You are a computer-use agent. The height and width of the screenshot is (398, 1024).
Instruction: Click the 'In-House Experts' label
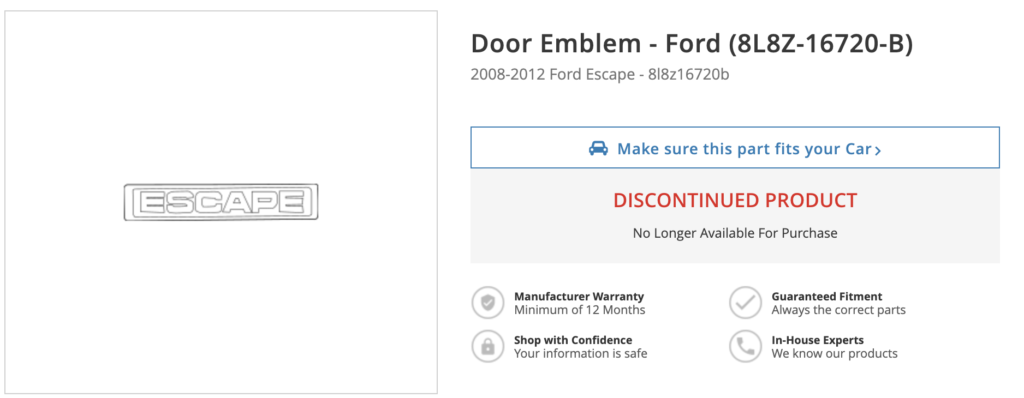[818, 340]
